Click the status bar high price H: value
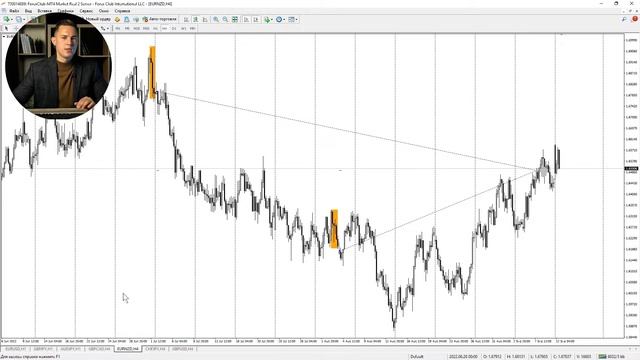 coord(516,357)
